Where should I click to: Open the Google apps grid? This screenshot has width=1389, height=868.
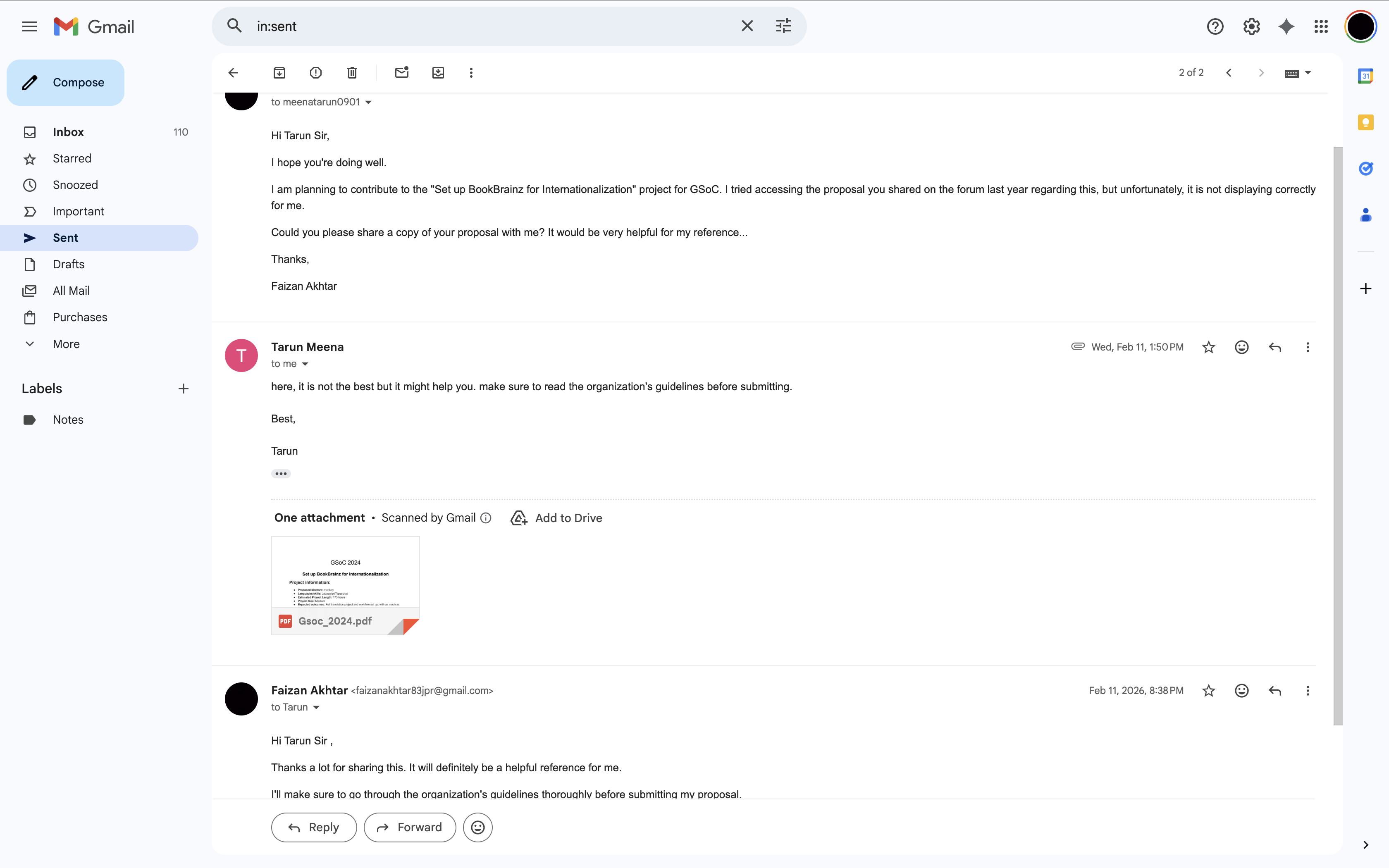[1321, 26]
